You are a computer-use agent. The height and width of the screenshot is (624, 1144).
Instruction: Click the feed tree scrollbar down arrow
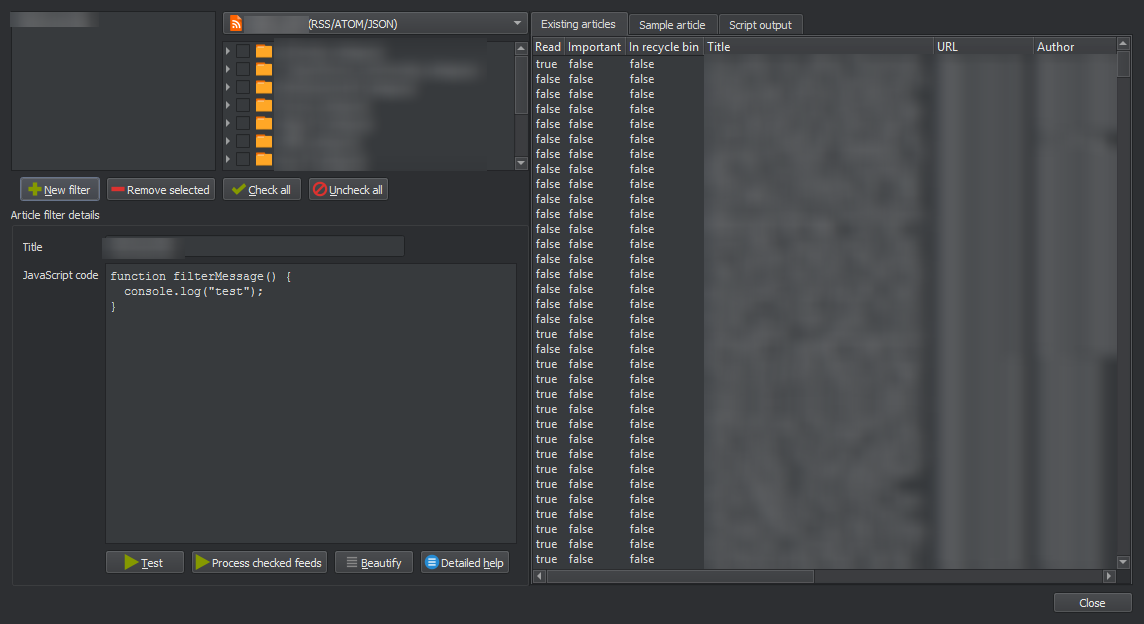pyautogui.click(x=521, y=163)
